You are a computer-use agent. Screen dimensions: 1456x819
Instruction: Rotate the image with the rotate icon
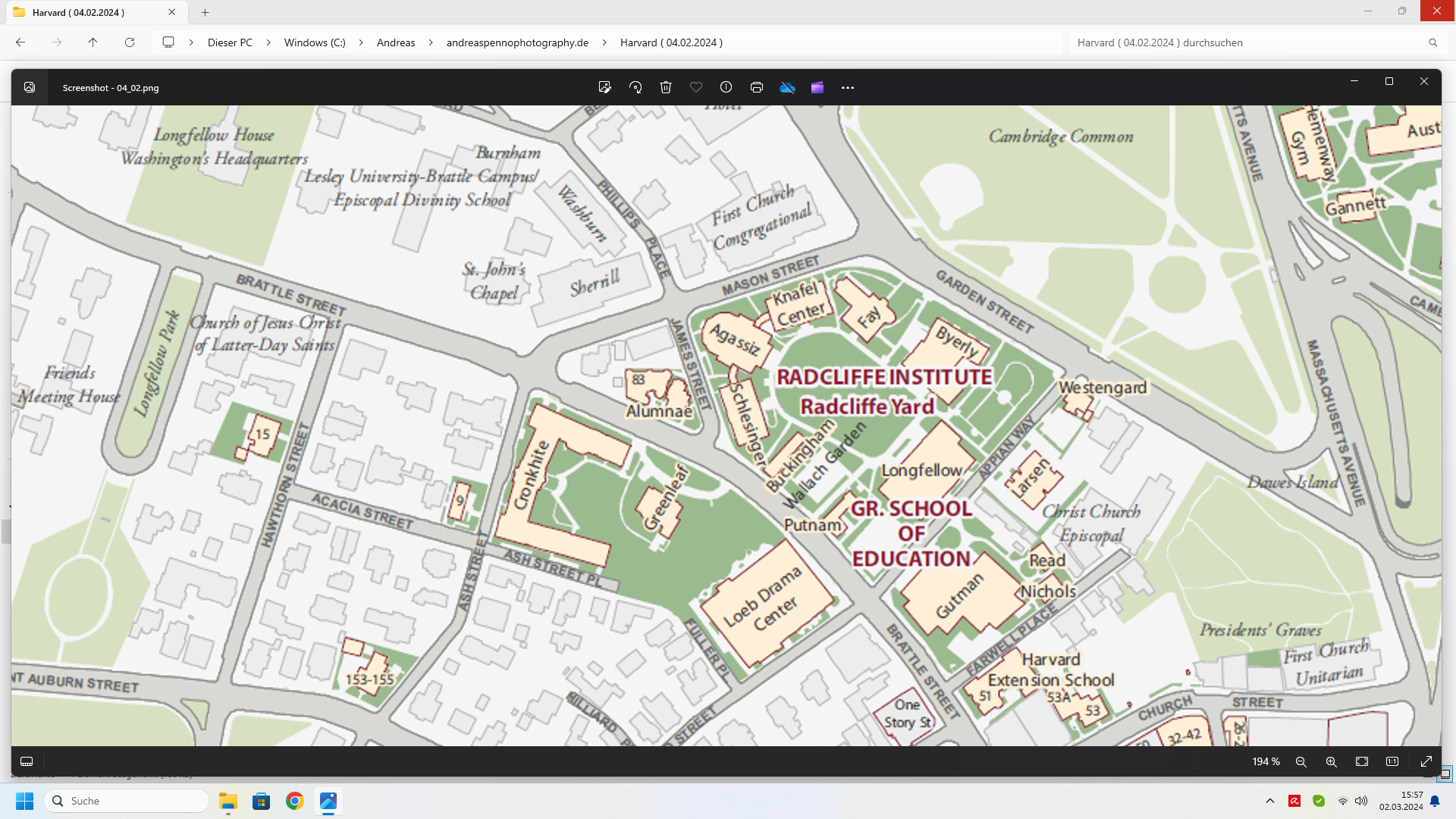tap(635, 87)
